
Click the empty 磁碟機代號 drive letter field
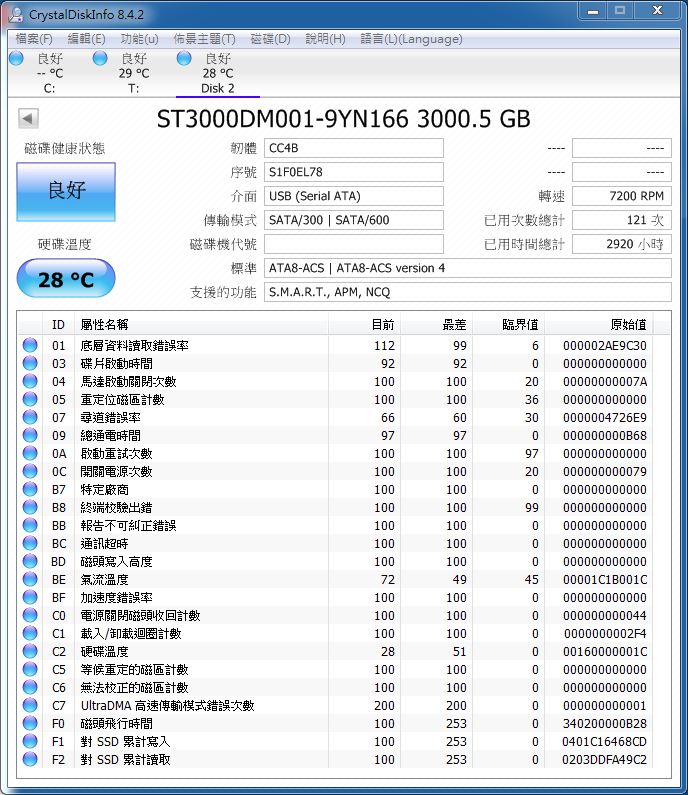coord(354,244)
